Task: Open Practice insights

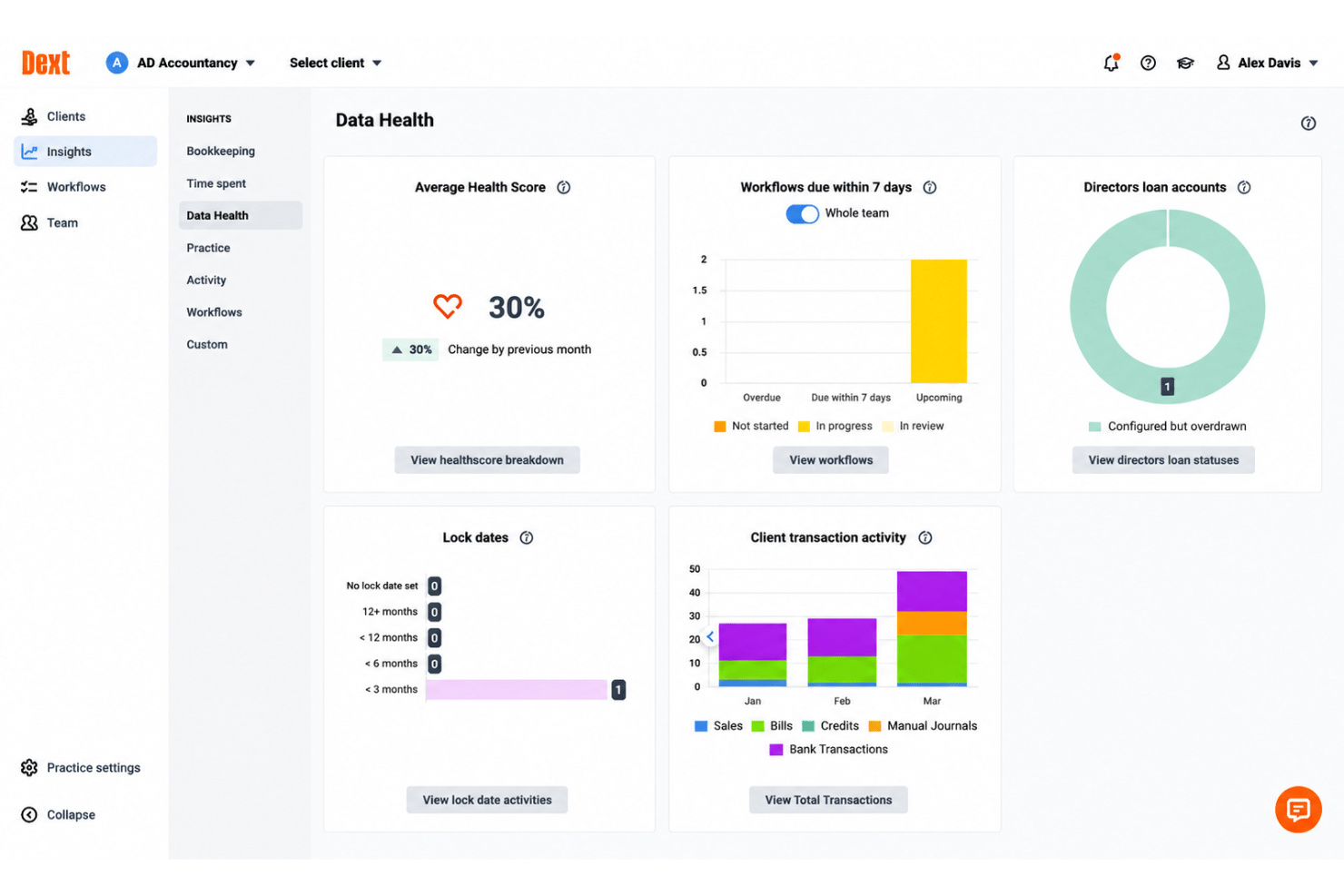Action: pos(208,248)
